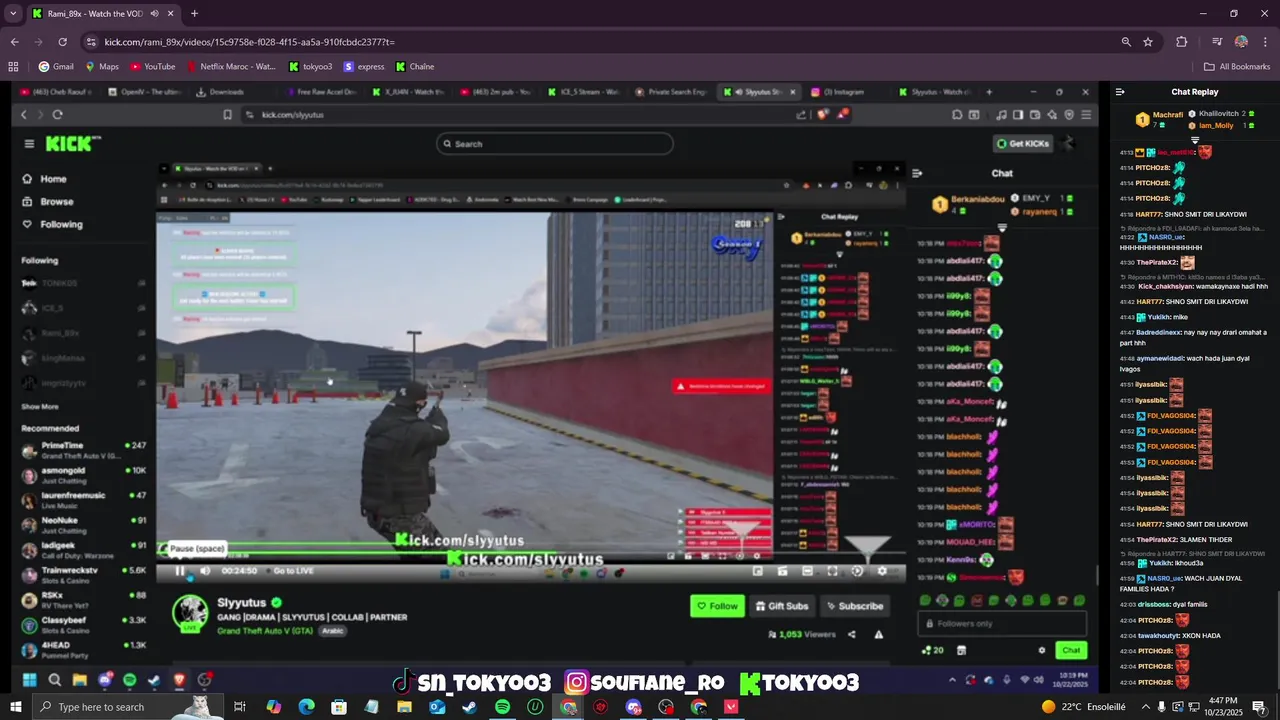Open the All Bookmarks folder
Screen dimensions: 1280x720
tap(1237, 67)
